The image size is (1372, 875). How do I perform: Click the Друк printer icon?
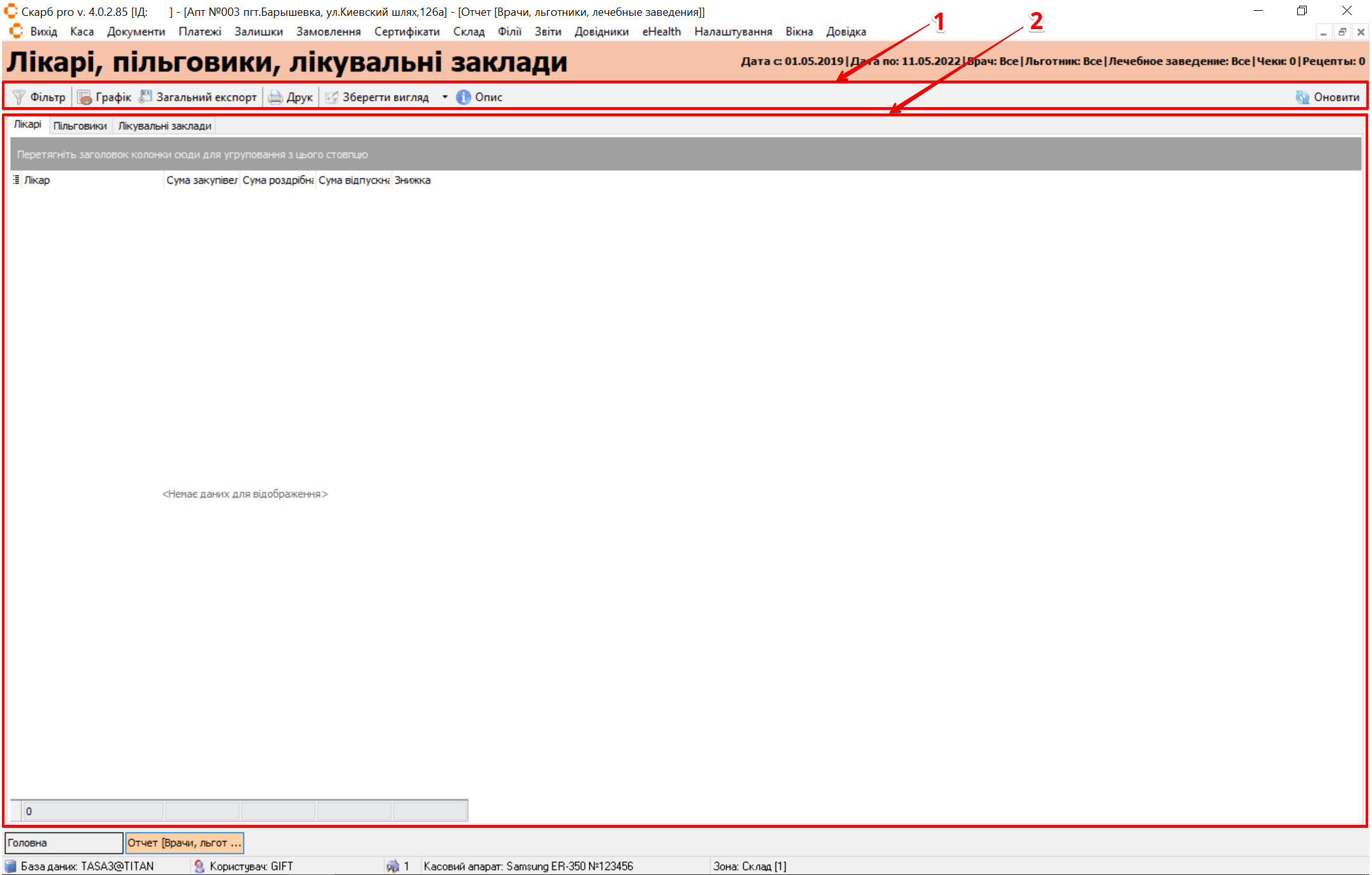tap(275, 97)
